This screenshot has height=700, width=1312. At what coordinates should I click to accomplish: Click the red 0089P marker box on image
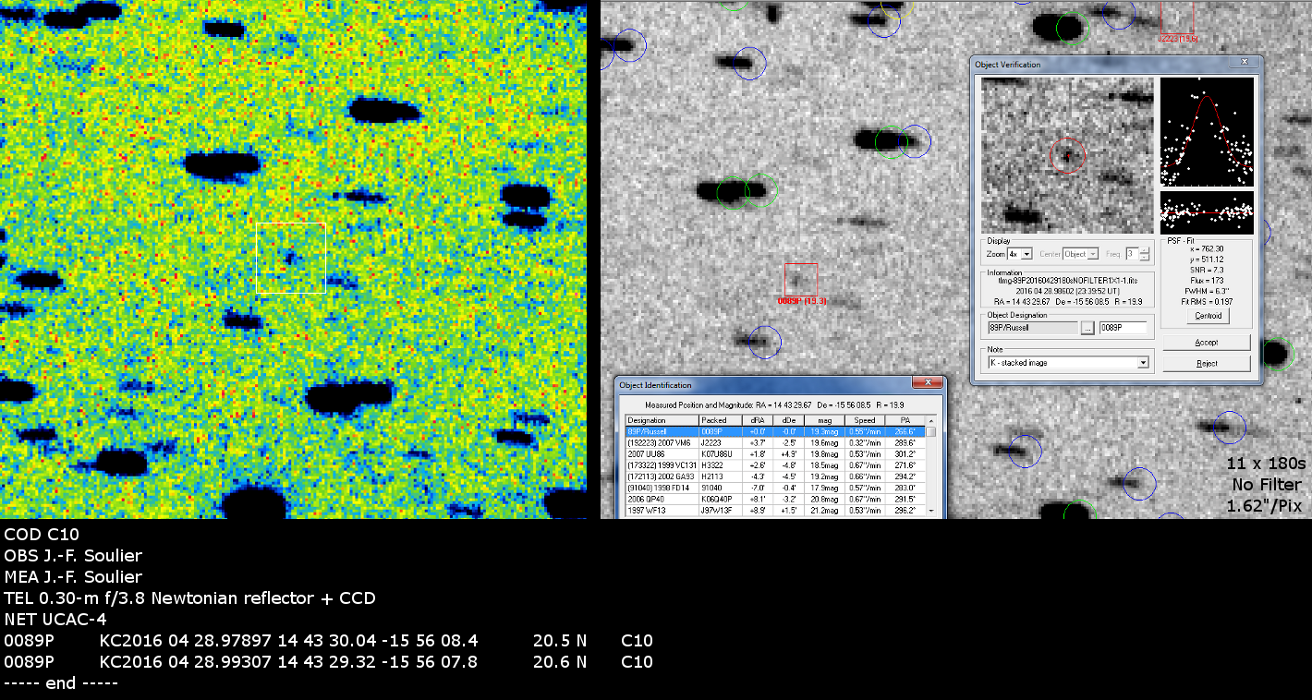point(800,279)
